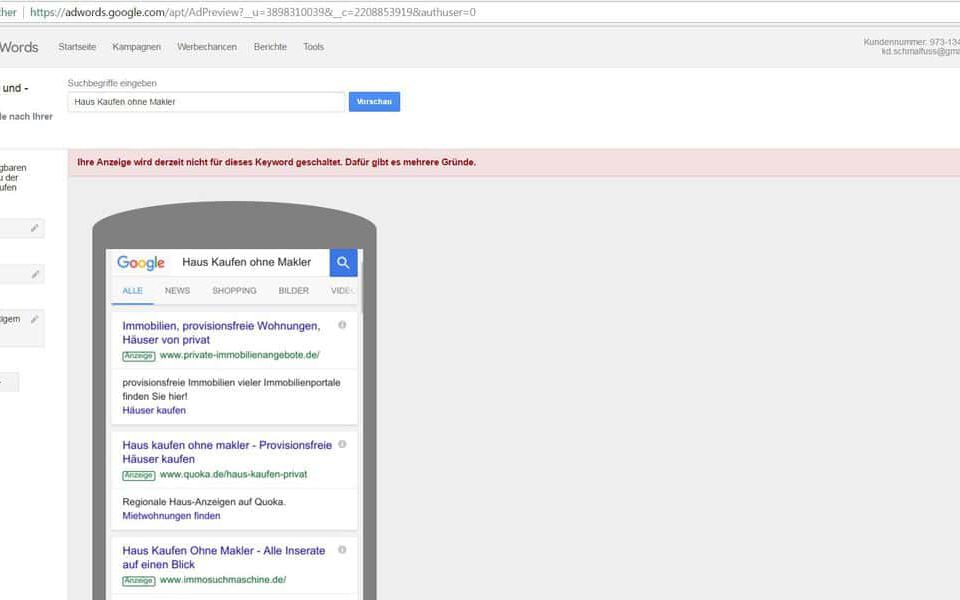Open ad headline Haus Kaufen Ohne Makler Alle Inserate

coord(223,557)
